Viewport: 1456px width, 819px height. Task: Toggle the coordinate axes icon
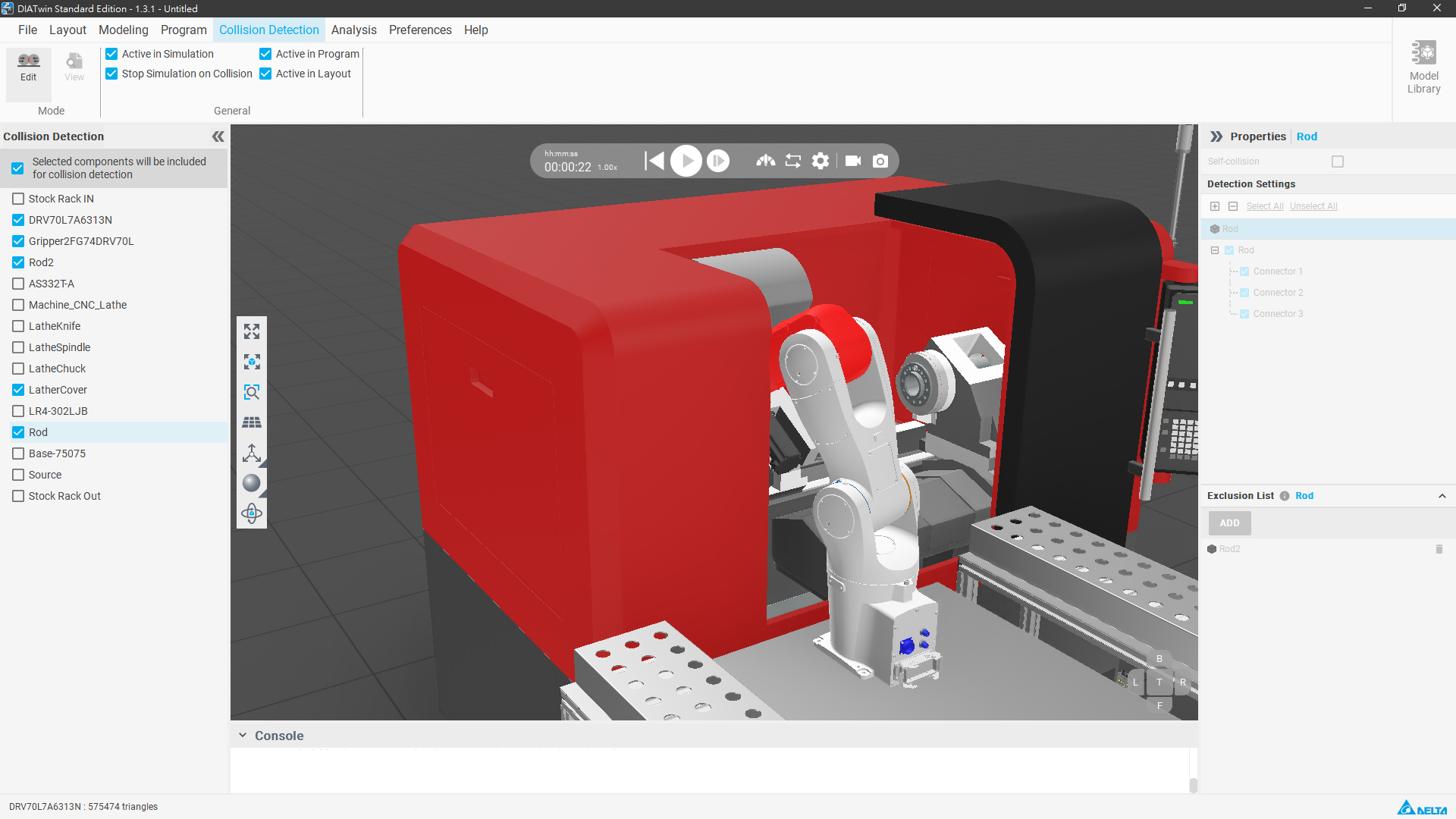252,453
